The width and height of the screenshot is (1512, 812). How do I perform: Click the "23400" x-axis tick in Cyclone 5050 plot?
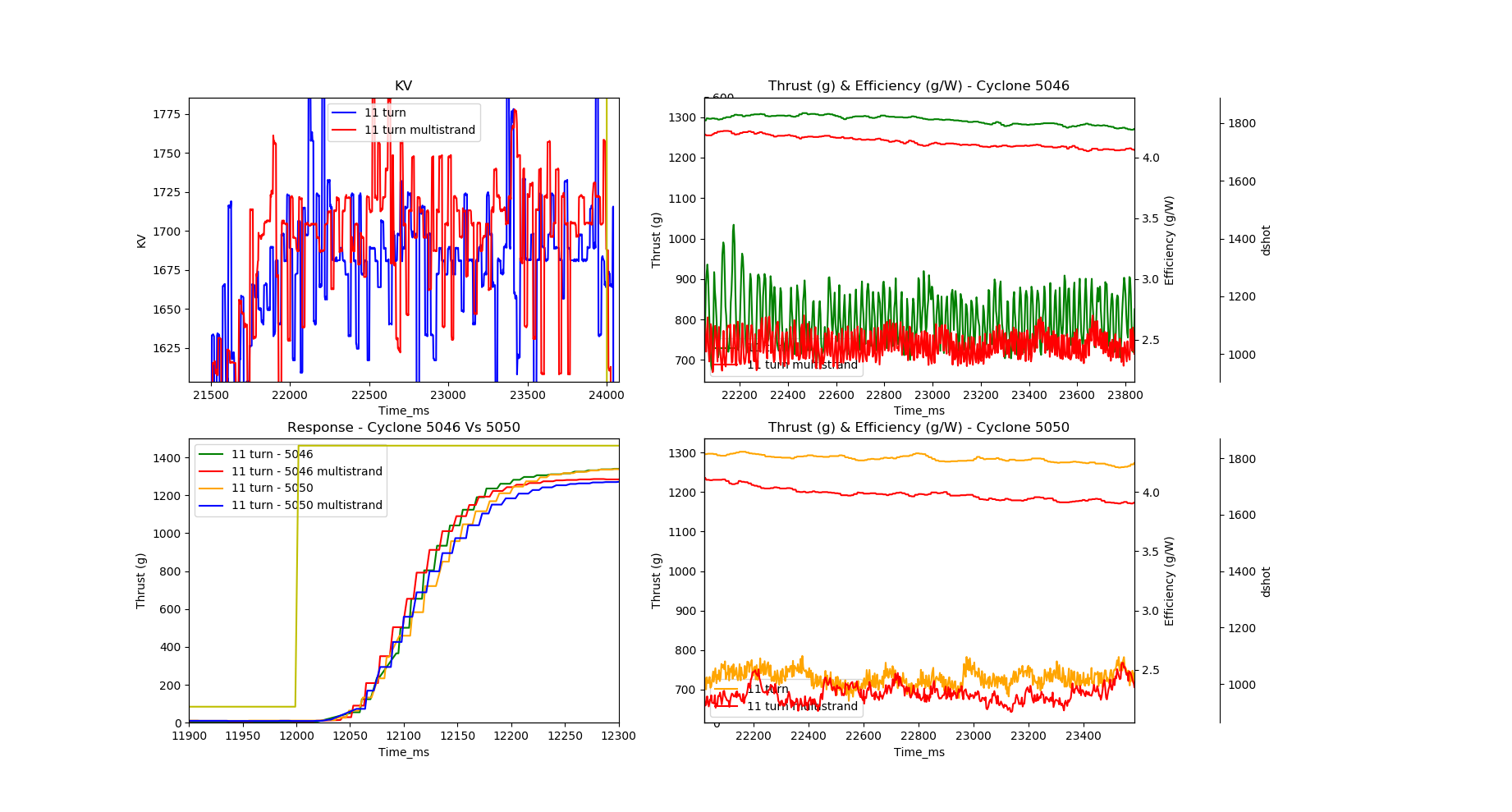[1084, 736]
